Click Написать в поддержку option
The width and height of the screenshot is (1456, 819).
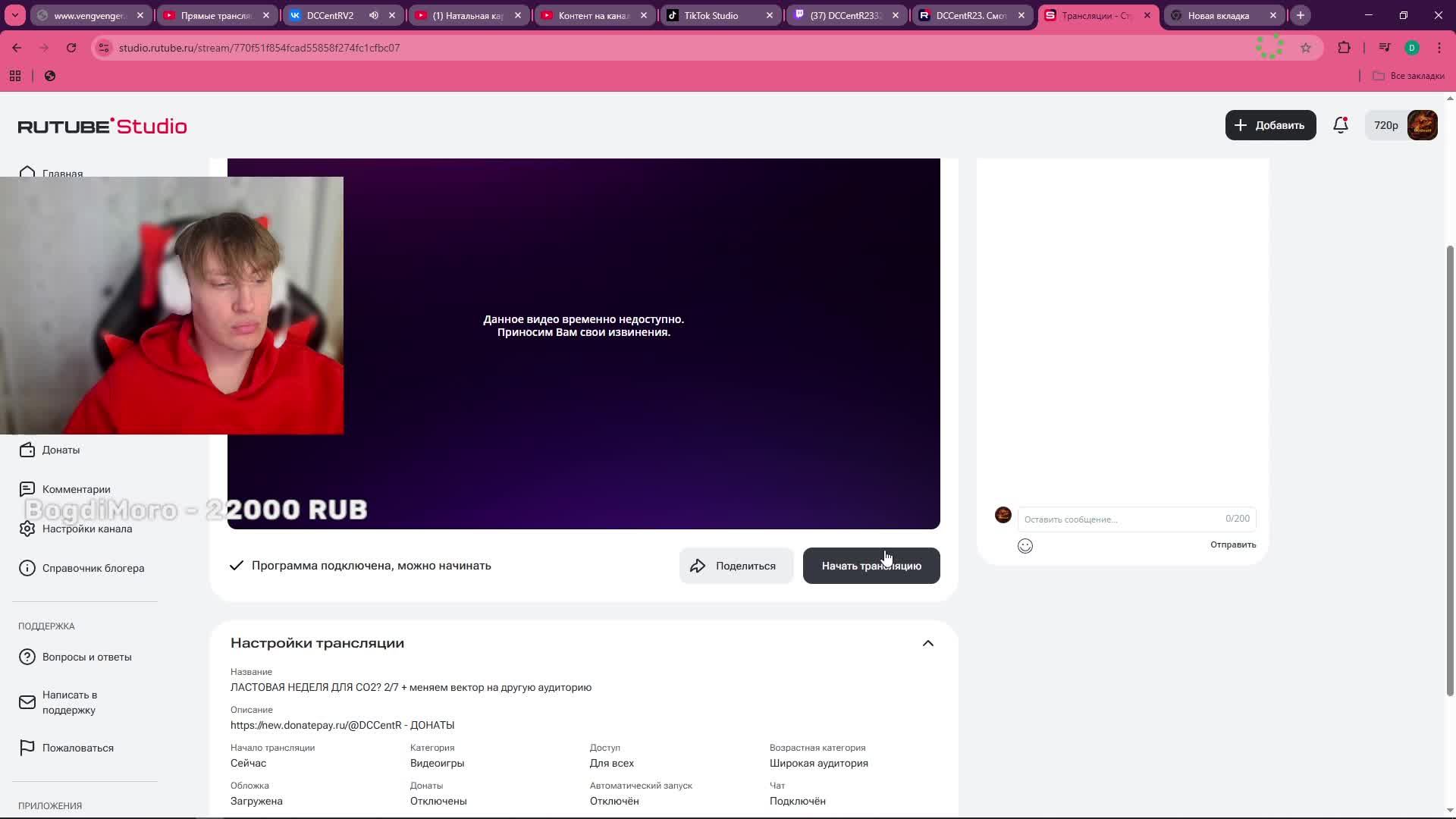pyautogui.click(x=70, y=702)
